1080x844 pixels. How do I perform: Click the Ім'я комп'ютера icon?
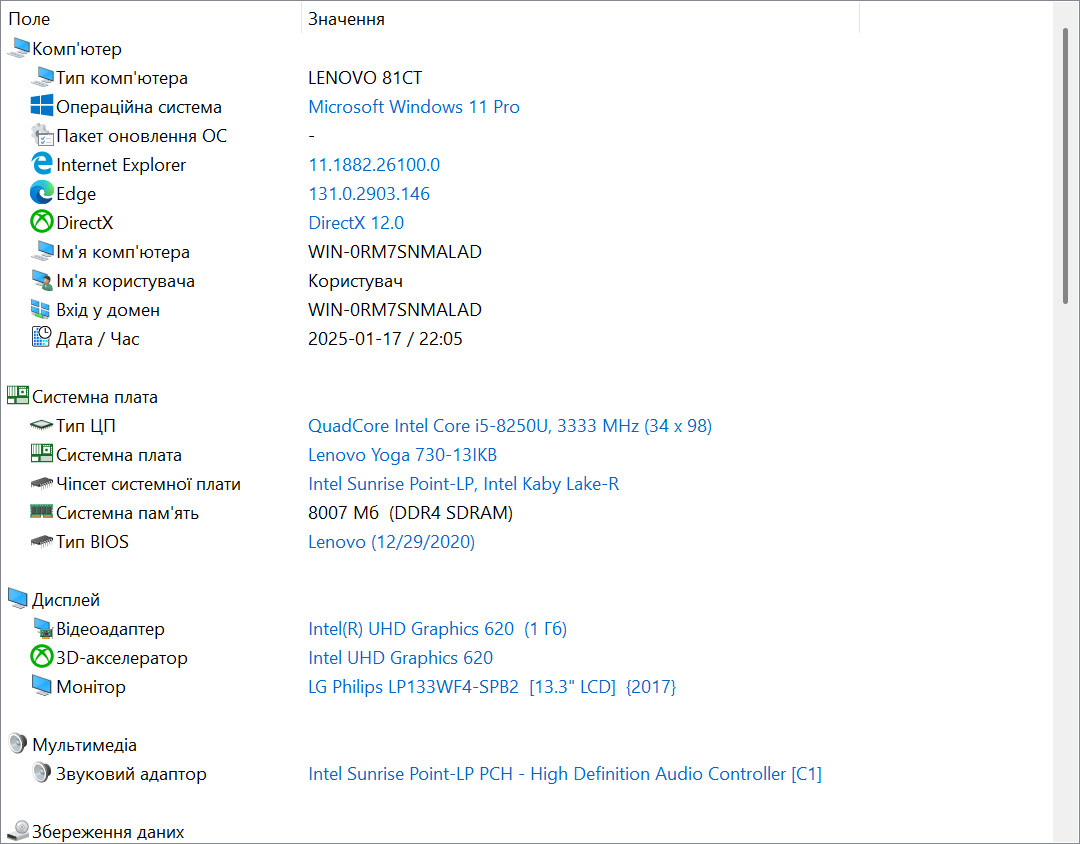point(42,251)
